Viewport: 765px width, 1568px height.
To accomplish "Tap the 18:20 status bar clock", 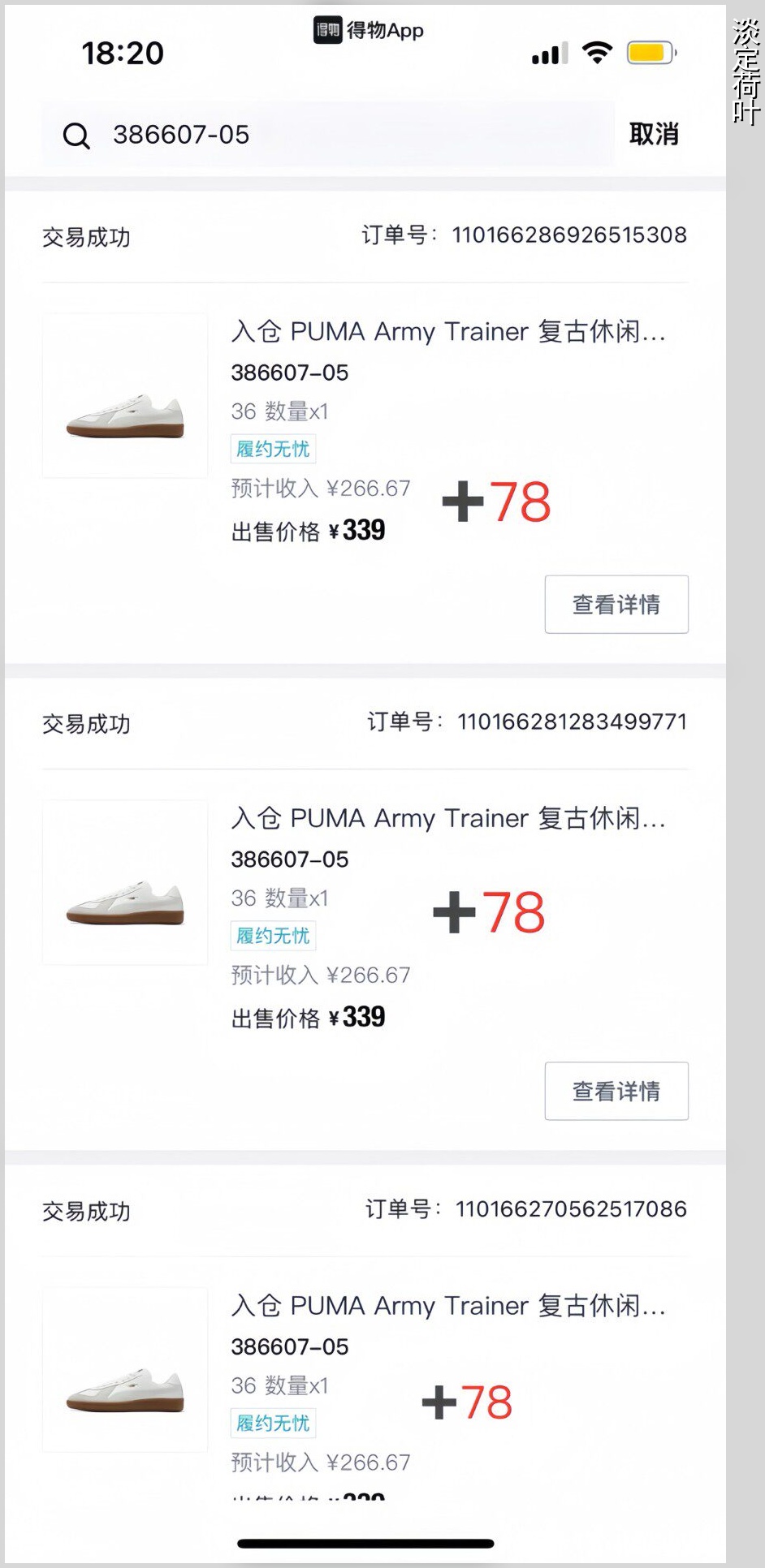I will [x=123, y=54].
